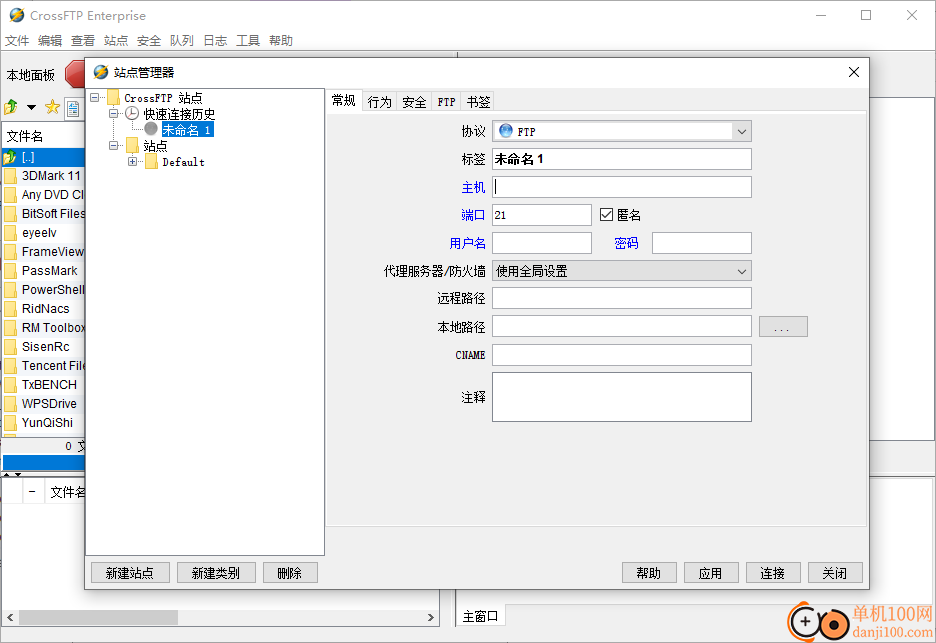Click the CrossFTP 站点 root folder icon
This screenshot has height=643, width=936.
point(113,97)
